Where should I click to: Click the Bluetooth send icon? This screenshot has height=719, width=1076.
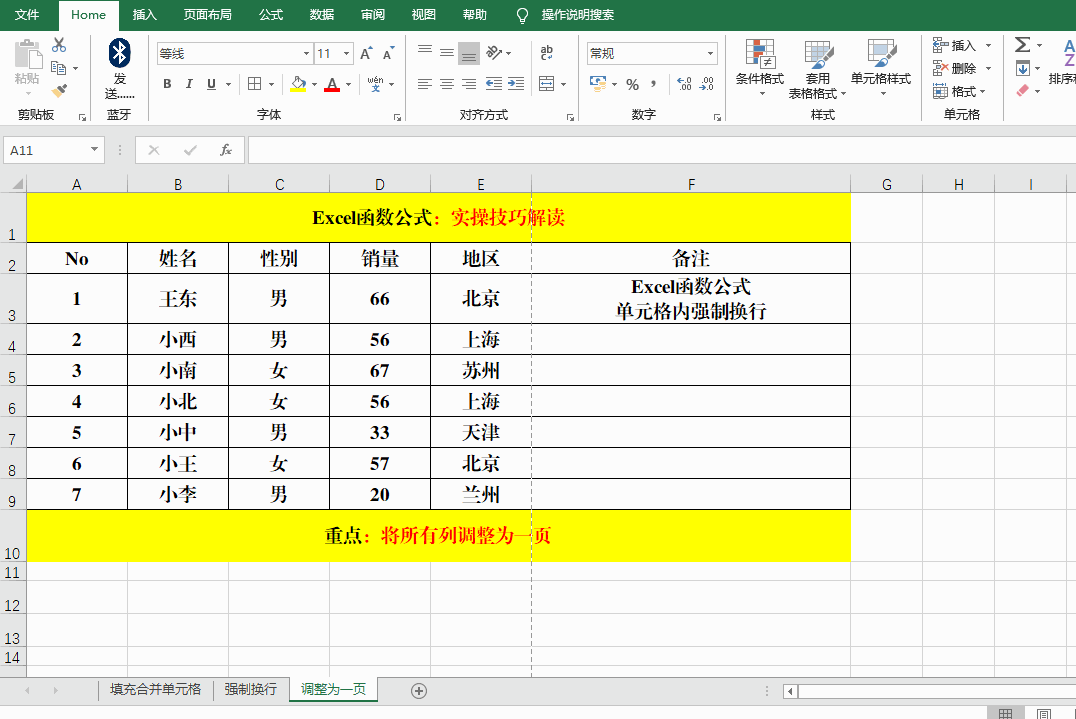119,55
